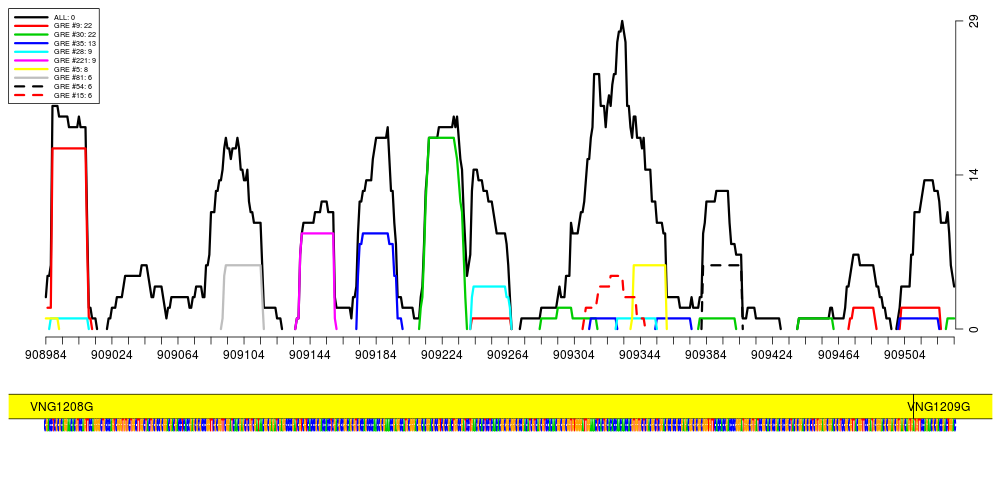Click the red dashed curve peak

point(614,276)
